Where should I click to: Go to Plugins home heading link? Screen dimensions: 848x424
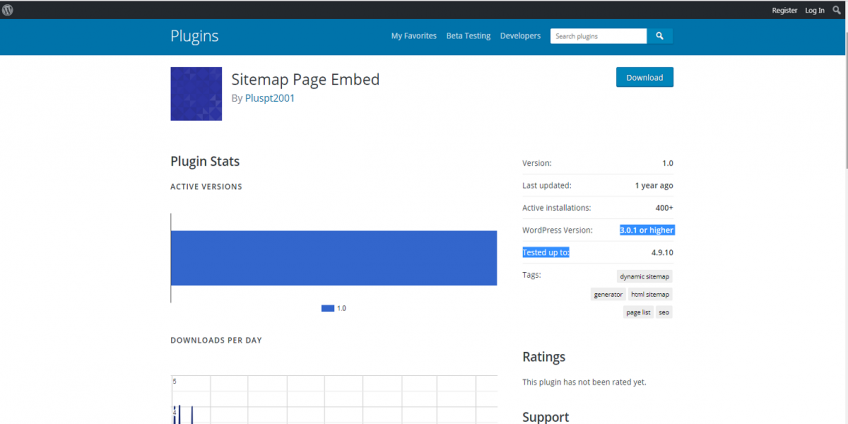pyautogui.click(x=195, y=36)
